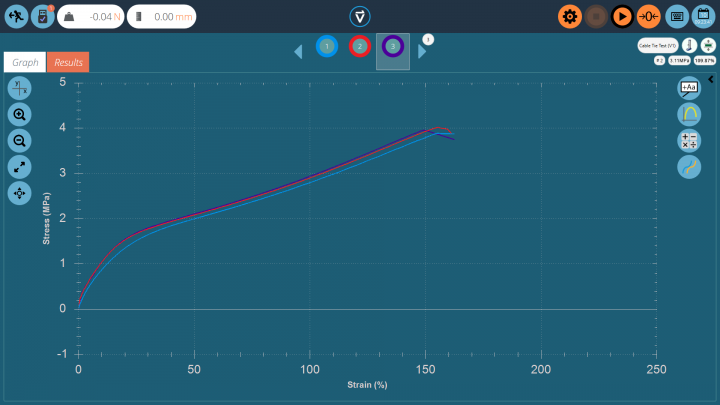Screen dimensions: 720x405
Task: Zoom out on the graph
Action: pyautogui.click(x=19, y=140)
